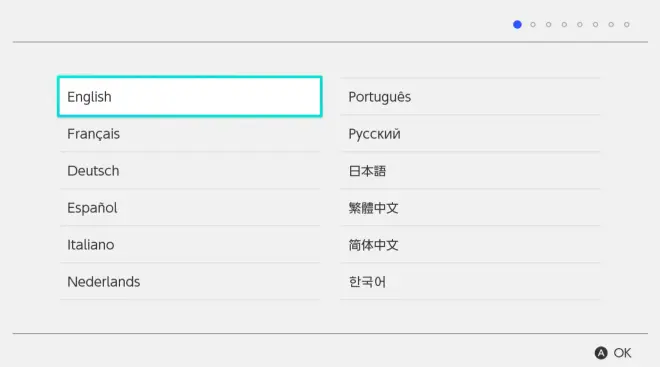Select Nederlands language option
Screen dimensions: 660x367
coord(190,282)
